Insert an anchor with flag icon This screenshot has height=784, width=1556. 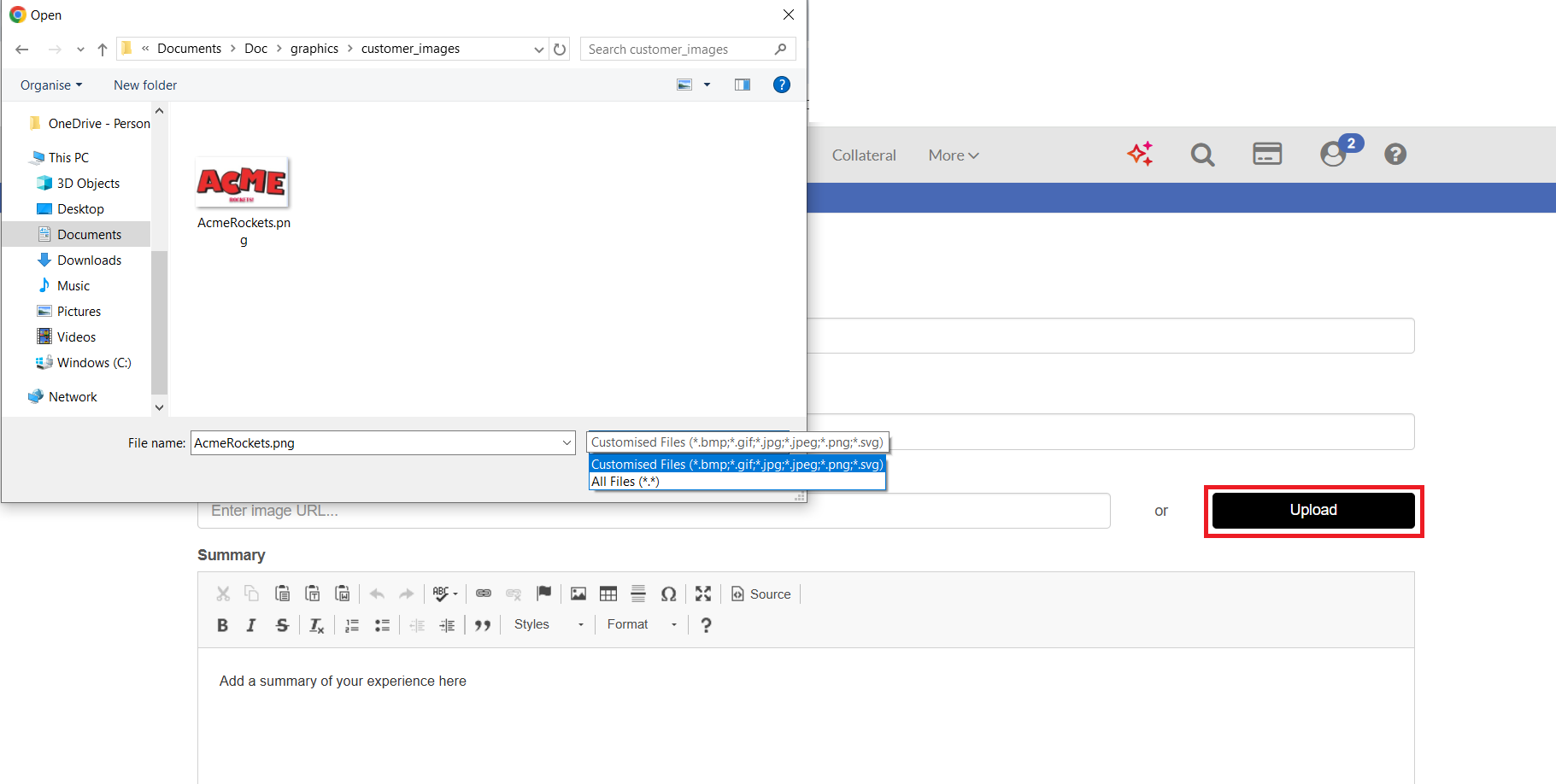(x=544, y=594)
